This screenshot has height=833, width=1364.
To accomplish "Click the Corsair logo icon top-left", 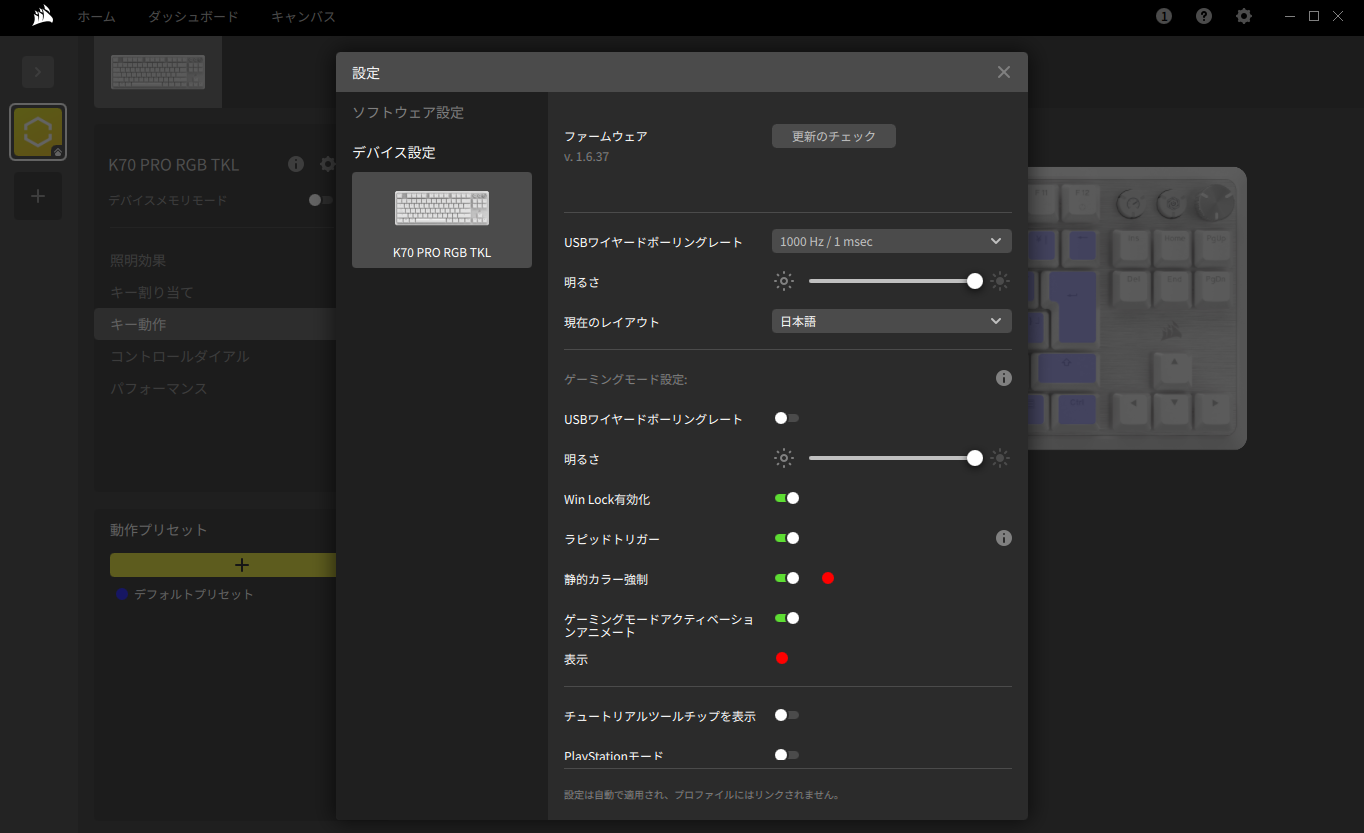I will (40, 16).
